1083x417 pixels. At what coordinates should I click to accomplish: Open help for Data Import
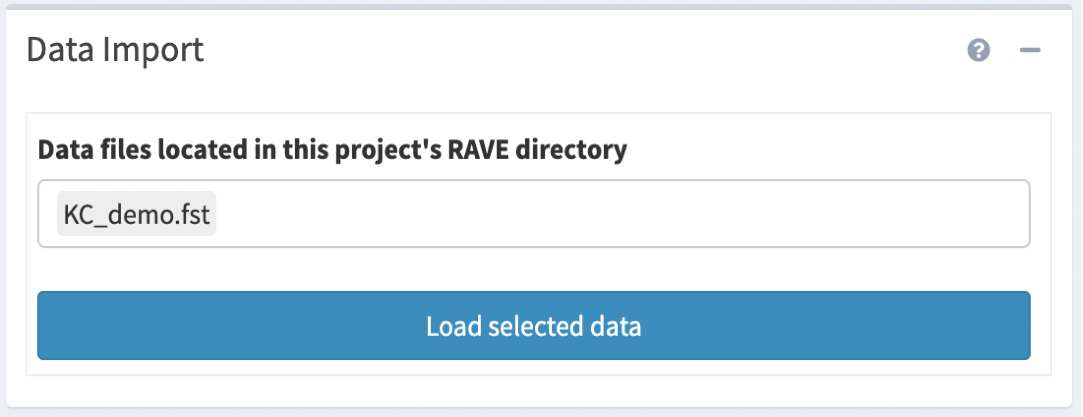(x=979, y=50)
